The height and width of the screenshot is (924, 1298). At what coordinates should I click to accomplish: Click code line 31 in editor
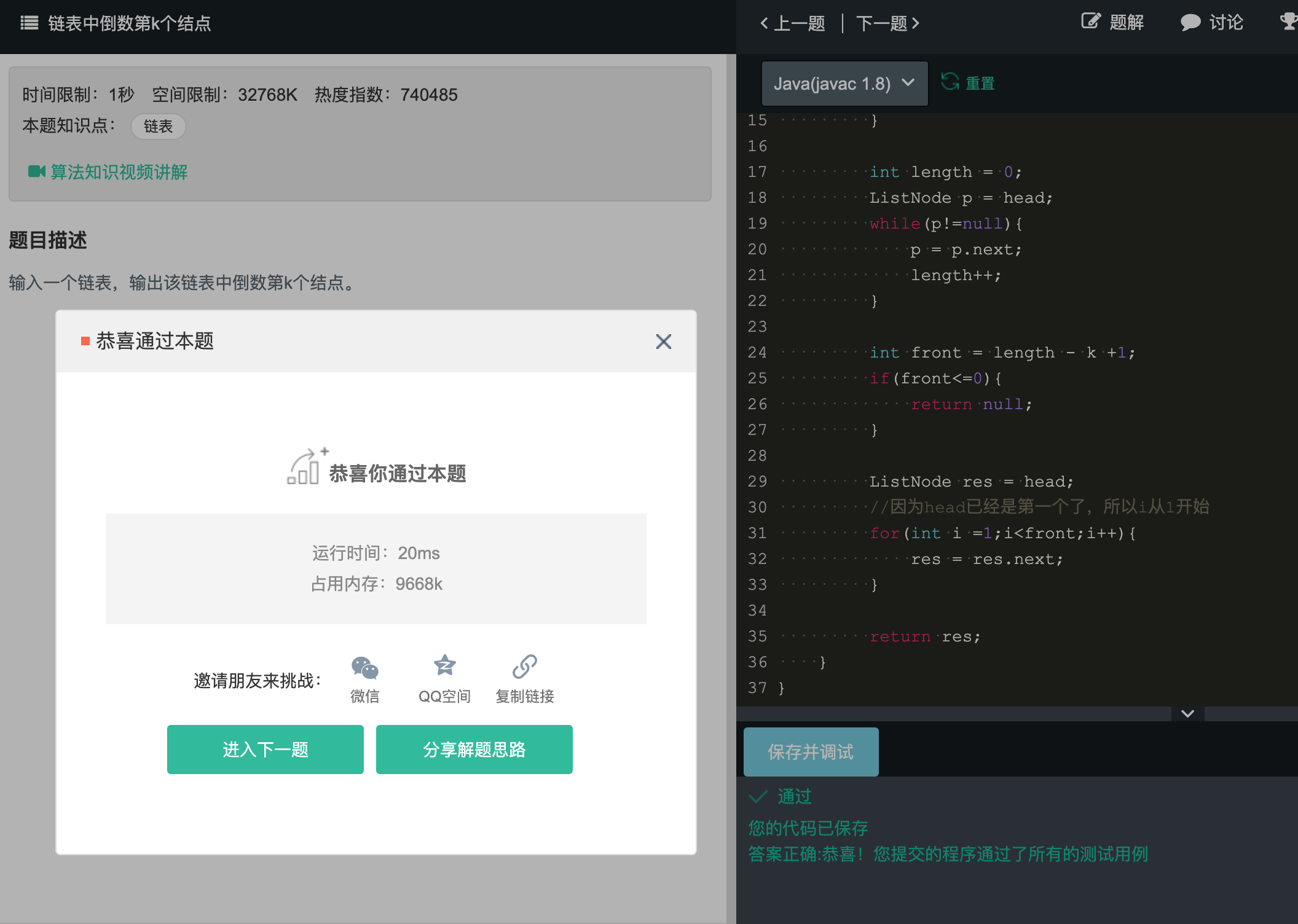click(x=1002, y=533)
